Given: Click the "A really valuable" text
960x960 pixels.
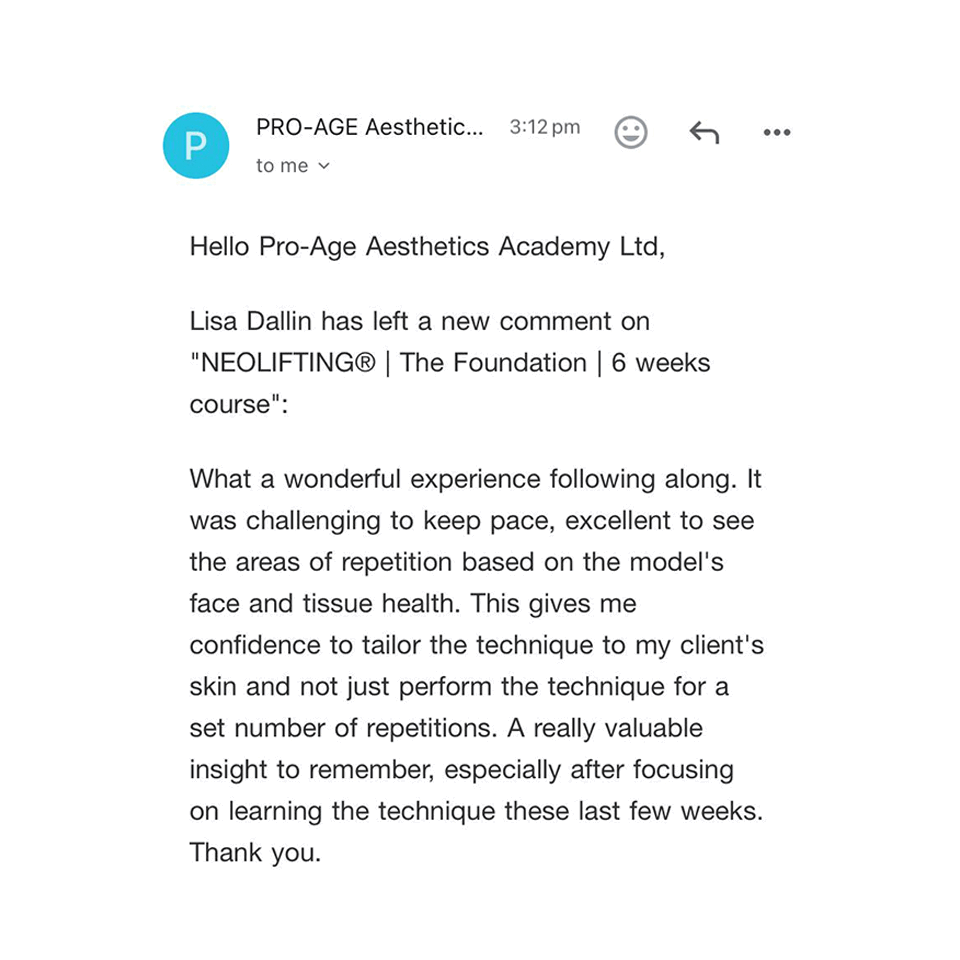Looking at the screenshot, I should pos(605,729).
